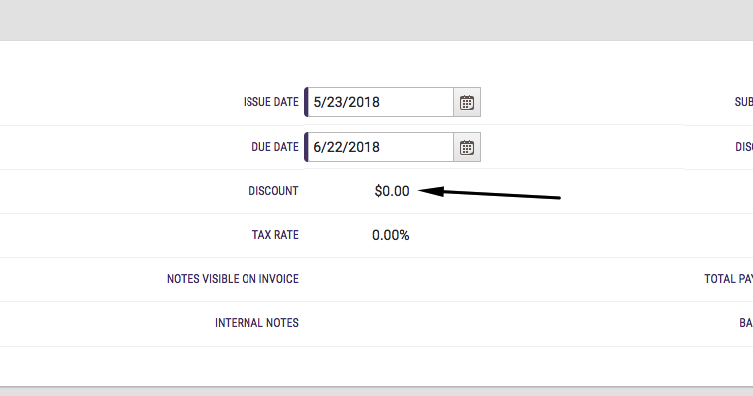Click the 6/22/2018 date text
Viewport: 753px width, 396px height.
[x=346, y=147]
